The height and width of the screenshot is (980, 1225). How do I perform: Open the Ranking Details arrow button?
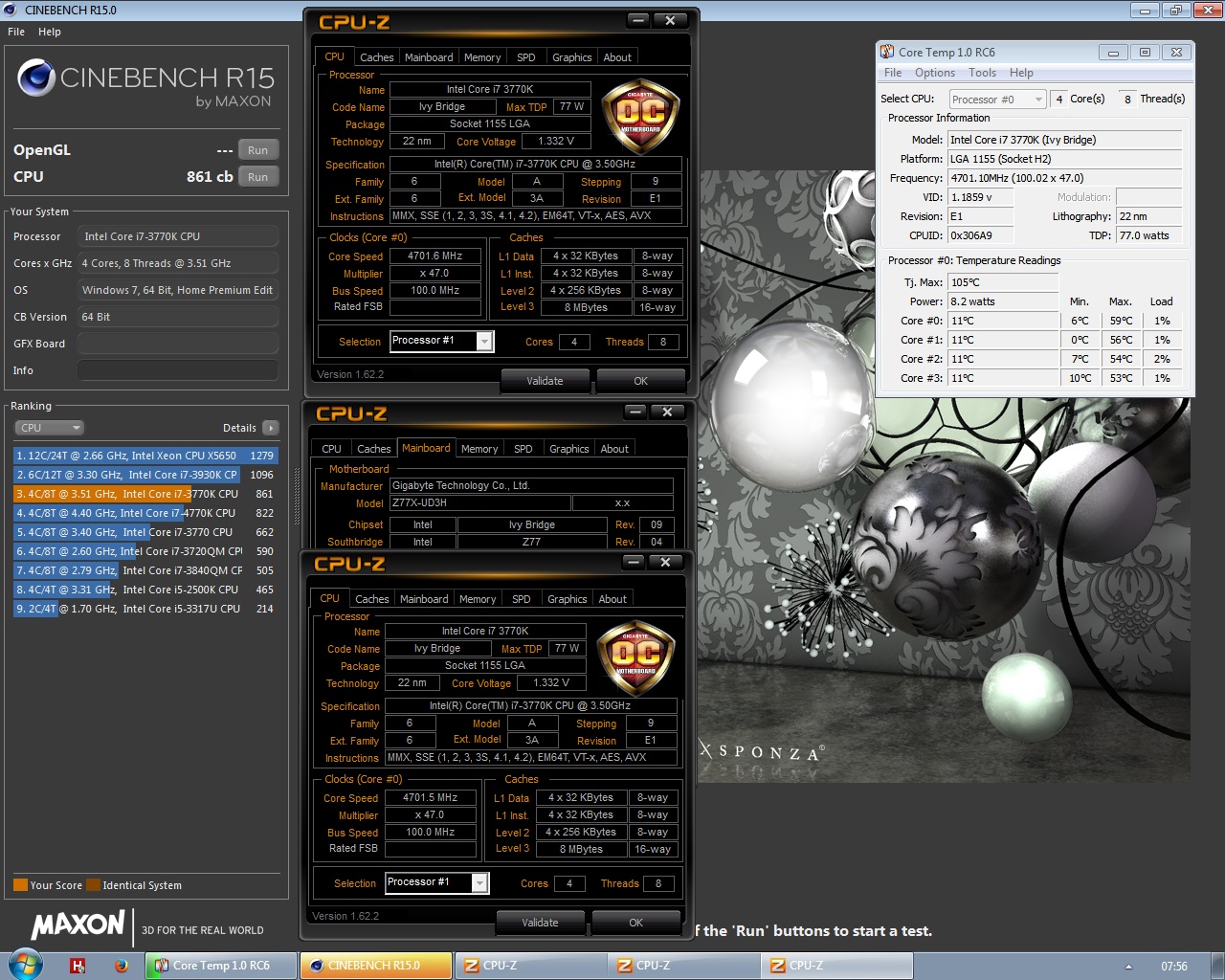coord(271,428)
